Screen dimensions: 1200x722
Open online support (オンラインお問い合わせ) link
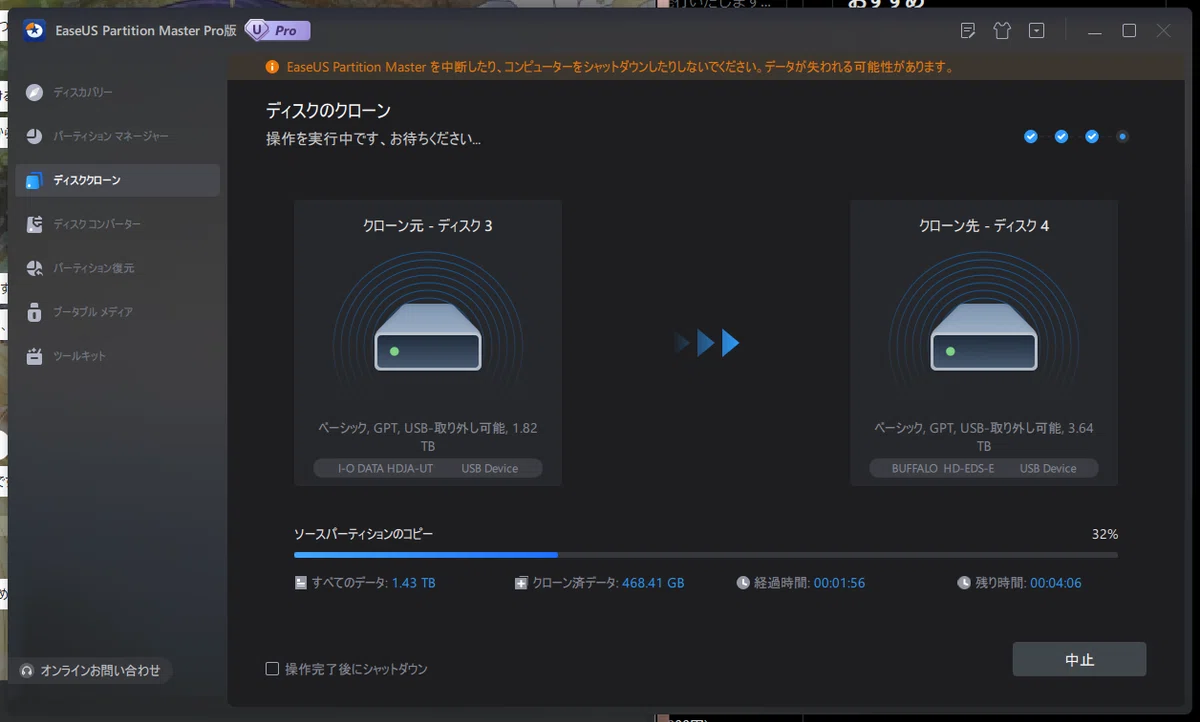coord(91,671)
